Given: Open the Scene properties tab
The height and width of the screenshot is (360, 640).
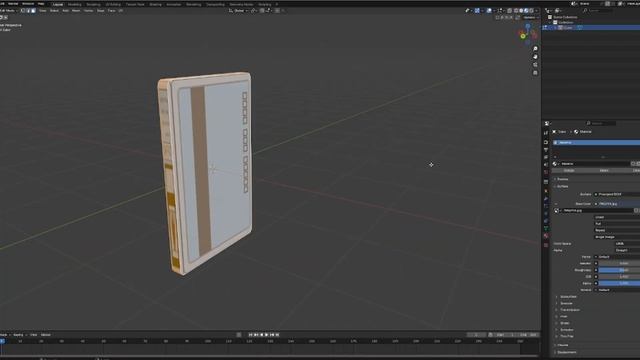Looking at the screenshot, I should (546, 164).
